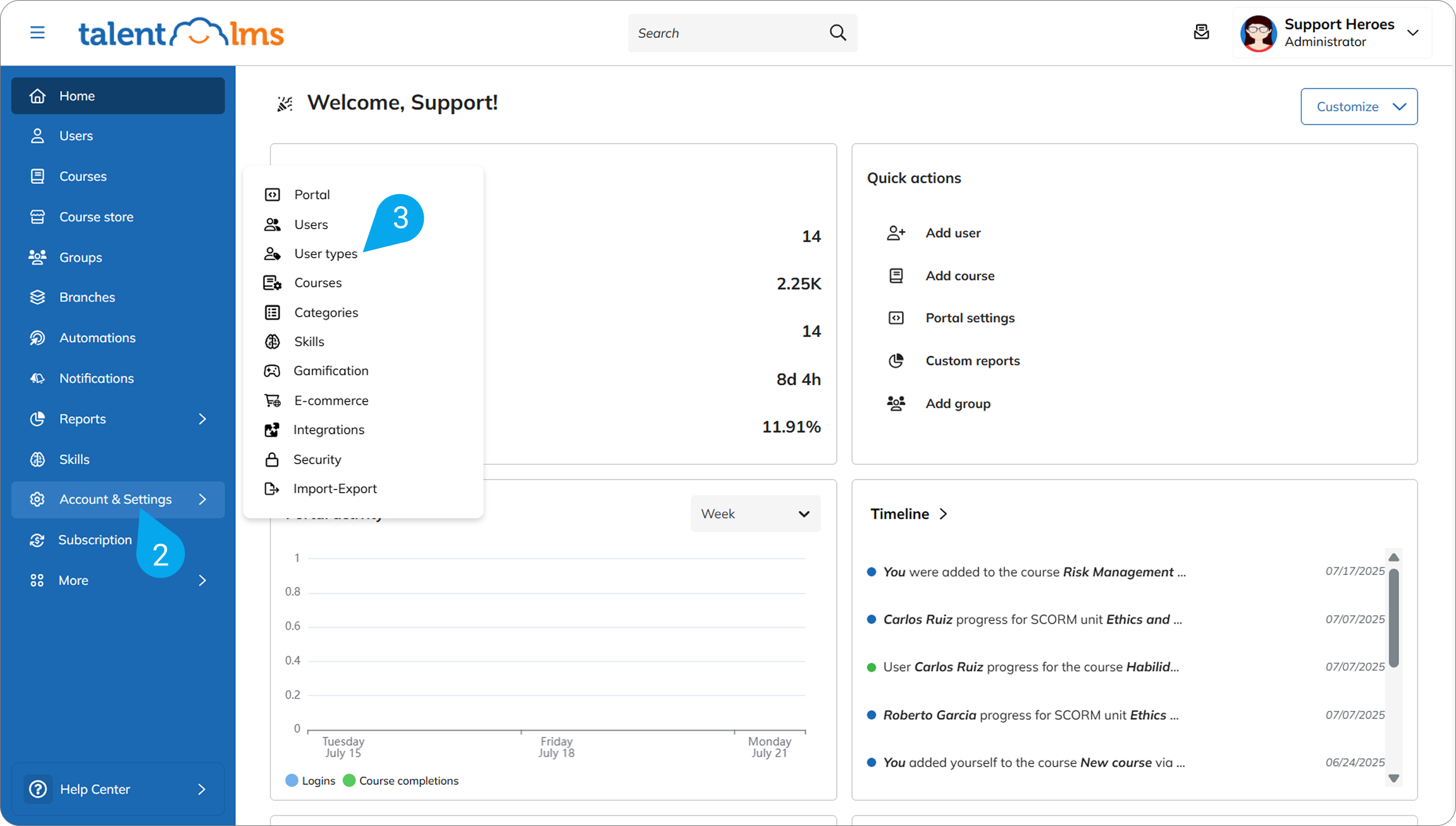
Task: Click the Groups people icon in sidebar
Action: point(37,257)
